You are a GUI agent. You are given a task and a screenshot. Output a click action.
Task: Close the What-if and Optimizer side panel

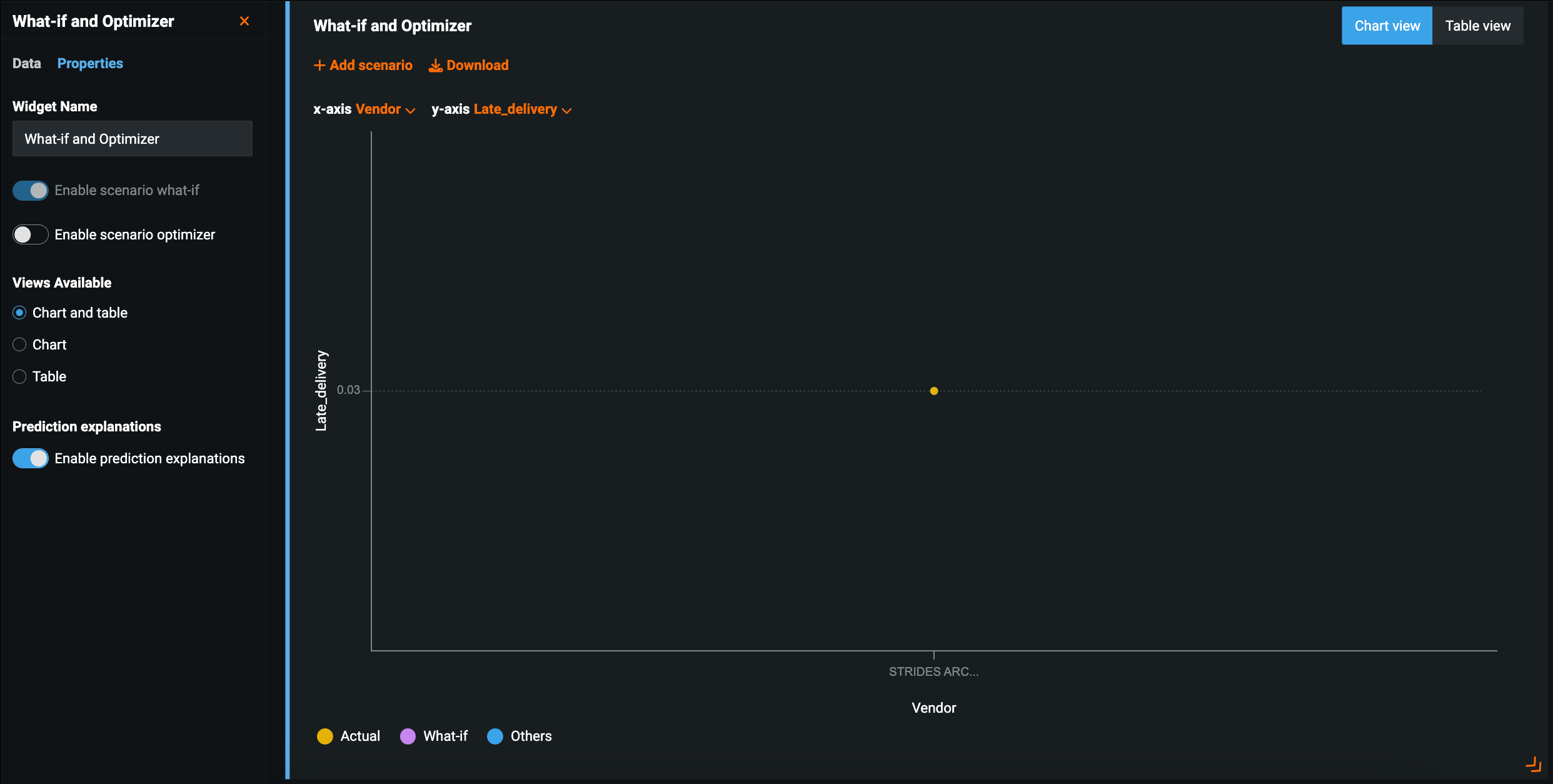click(244, 21)
